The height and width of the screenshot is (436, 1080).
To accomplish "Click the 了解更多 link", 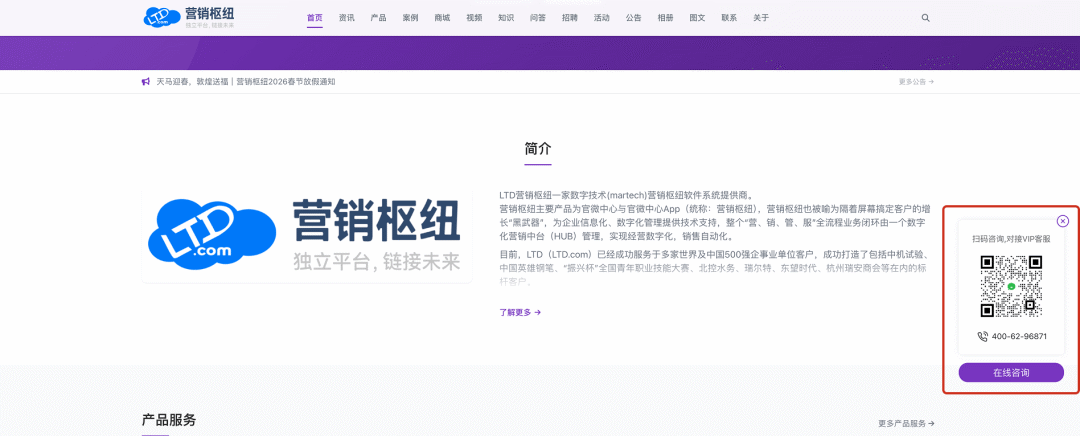I will point(520,312).
